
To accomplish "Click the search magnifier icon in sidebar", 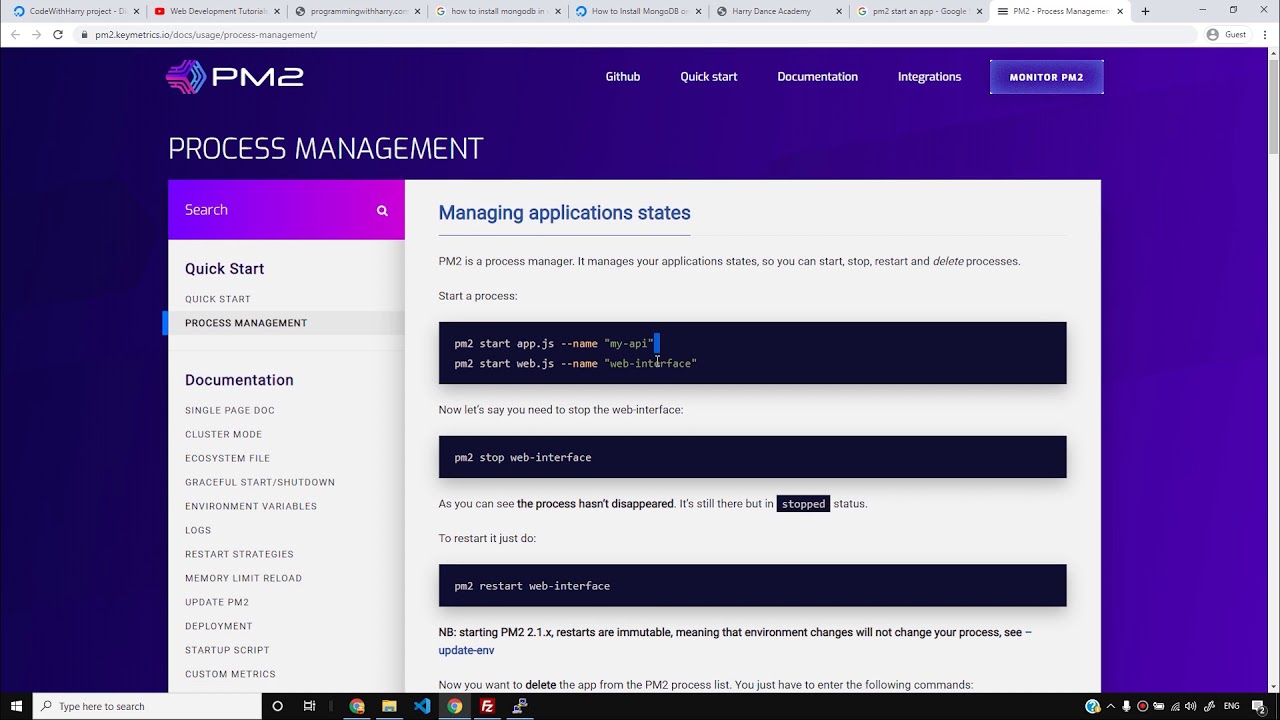I will [382, 210].
